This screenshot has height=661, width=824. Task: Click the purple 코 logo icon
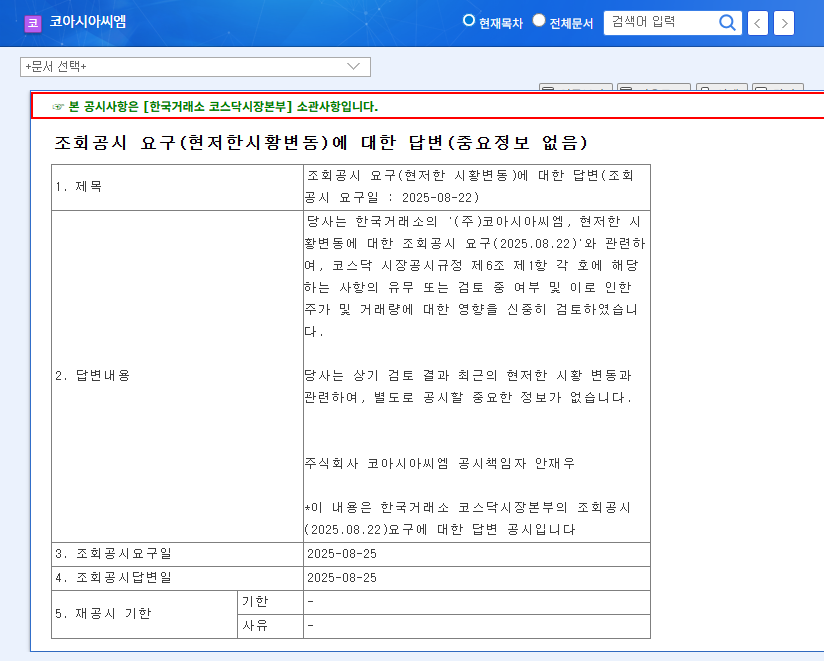pyautogui.click(x=33, y=23)
